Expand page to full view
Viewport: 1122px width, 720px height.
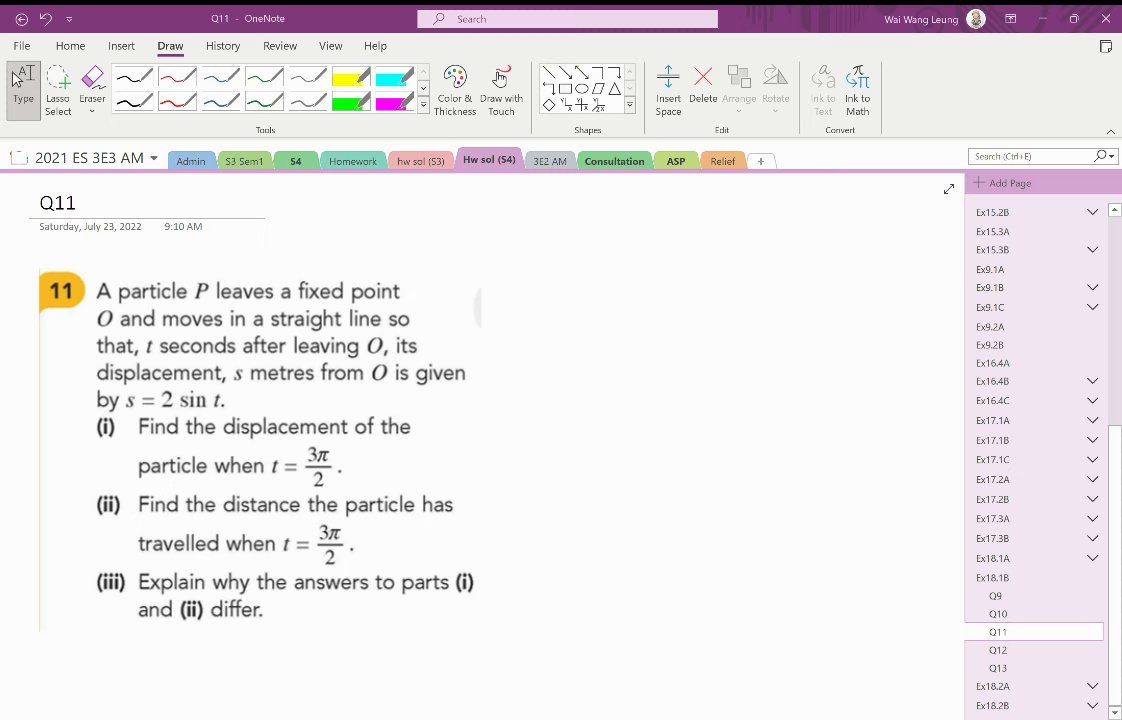949,189
